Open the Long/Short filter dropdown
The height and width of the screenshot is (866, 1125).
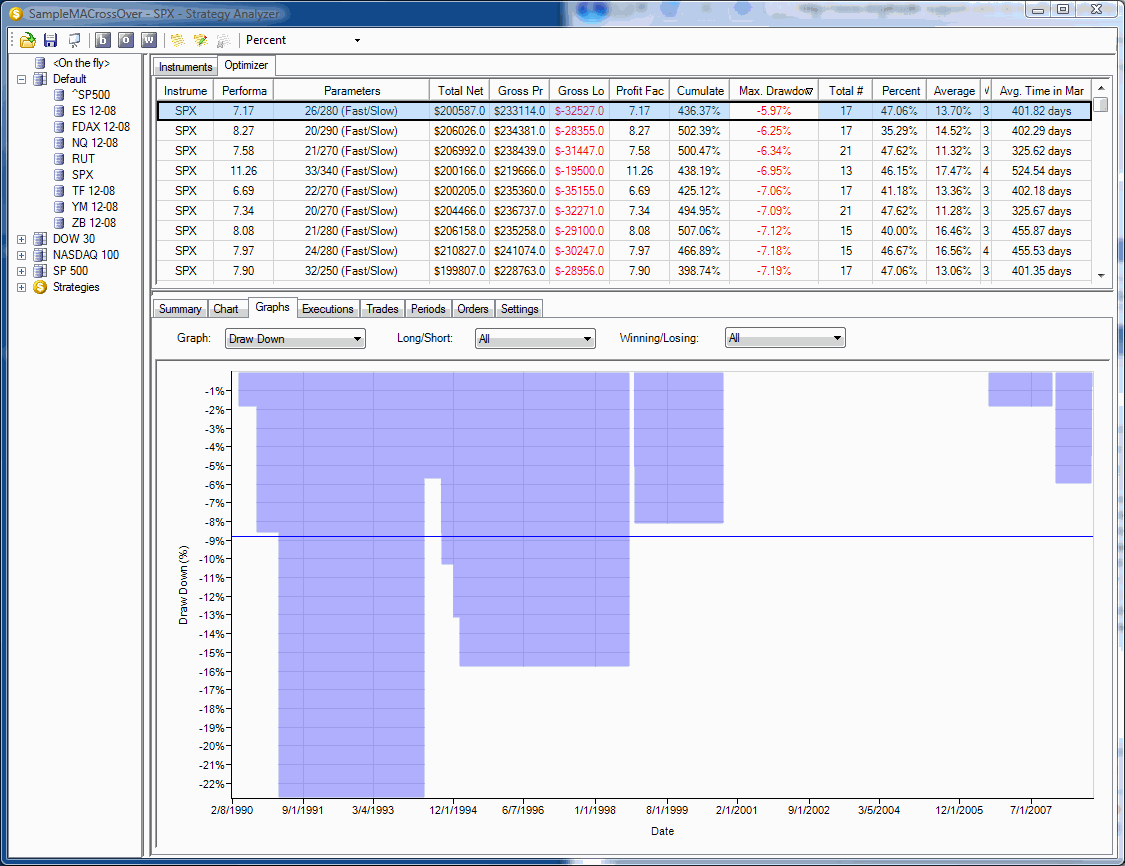click(x=535, y=339)
